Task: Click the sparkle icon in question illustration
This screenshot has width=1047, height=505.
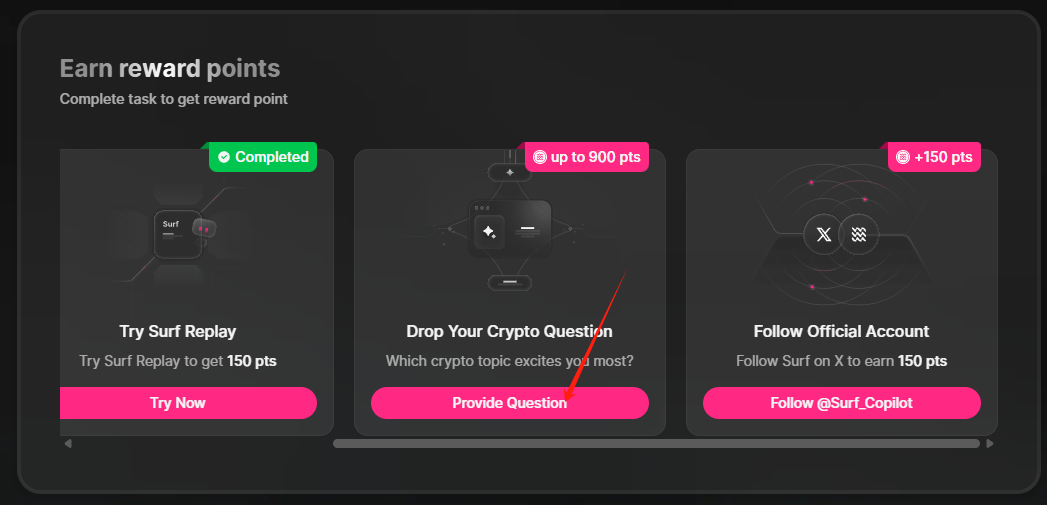Action: 489,232
